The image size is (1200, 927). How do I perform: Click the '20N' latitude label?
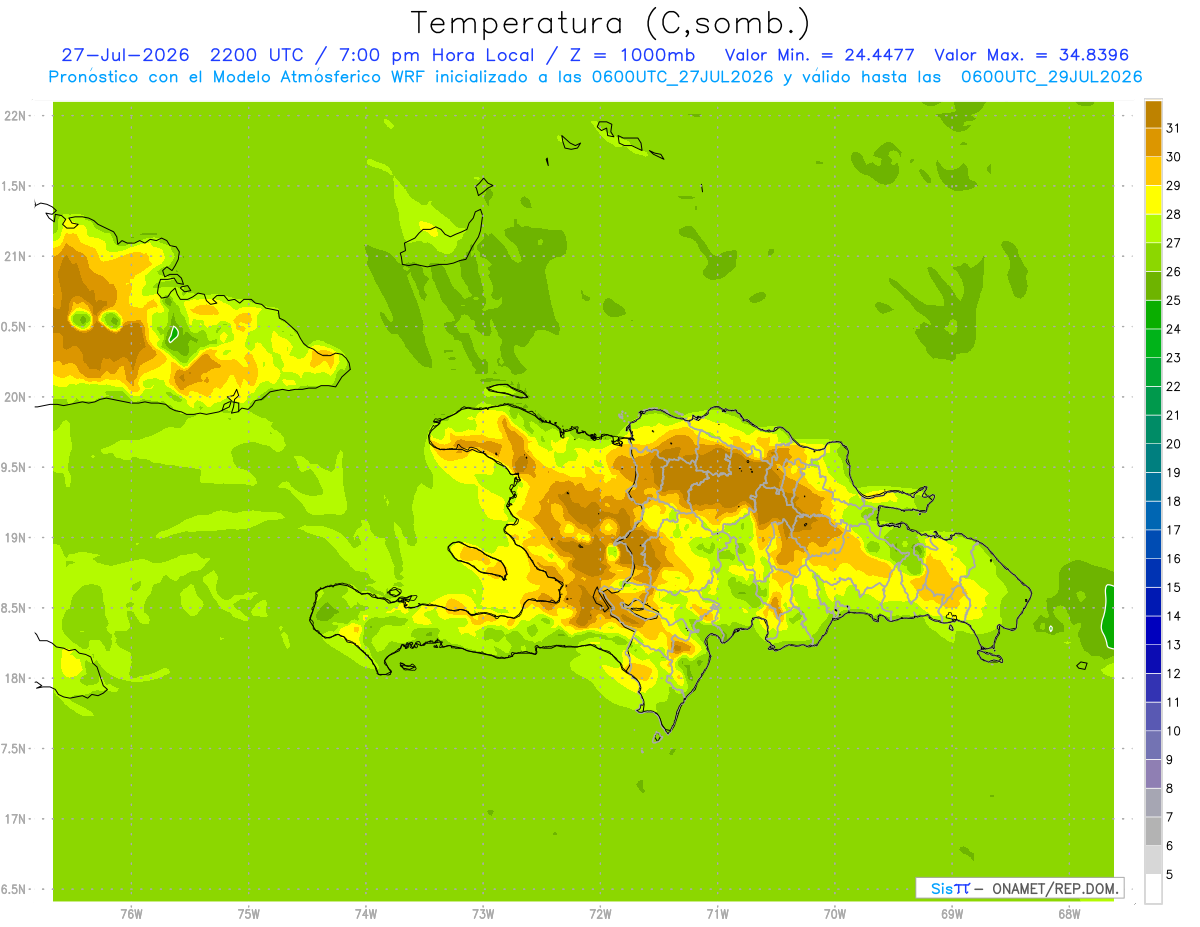pyautogui.click(x=15, y=397)
